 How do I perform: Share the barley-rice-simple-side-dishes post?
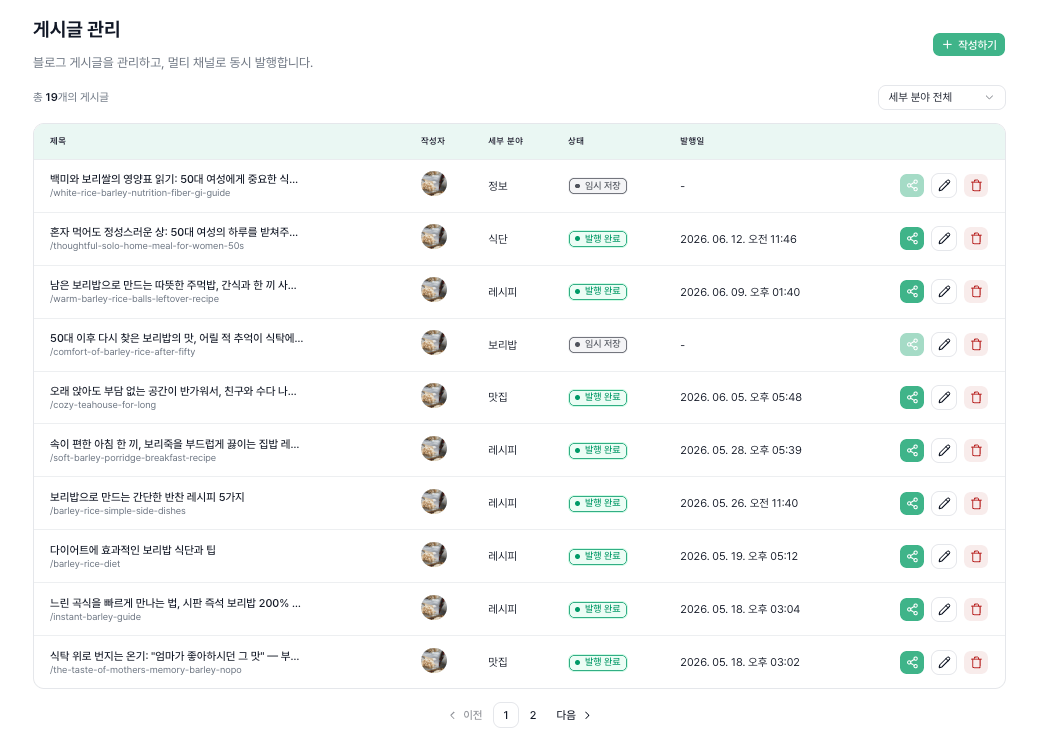[912, 503]
